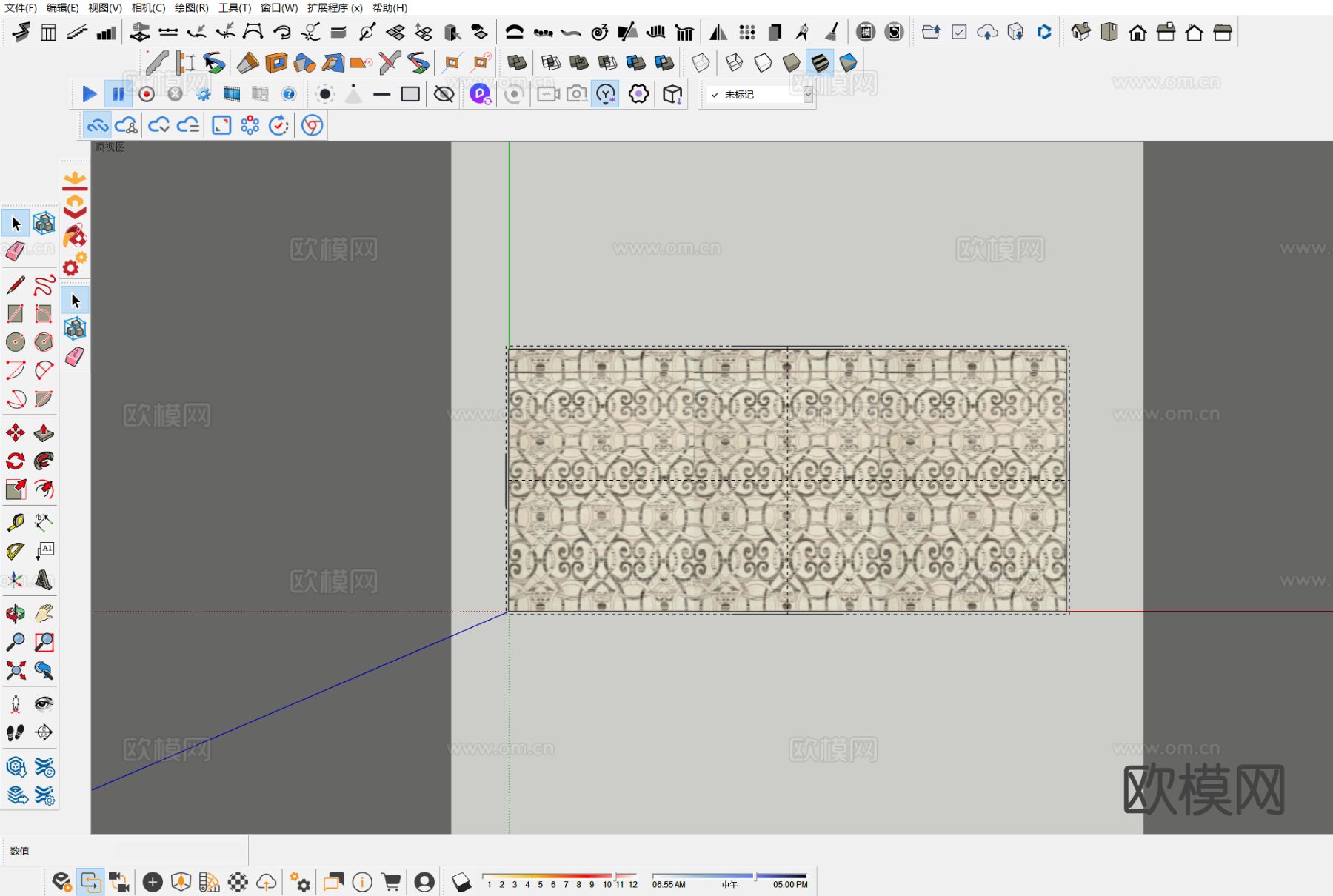Expand the 未标记 tag dropdown
Image resolution: width=1333 pixels, height=896 pixels.
(807, 95)
